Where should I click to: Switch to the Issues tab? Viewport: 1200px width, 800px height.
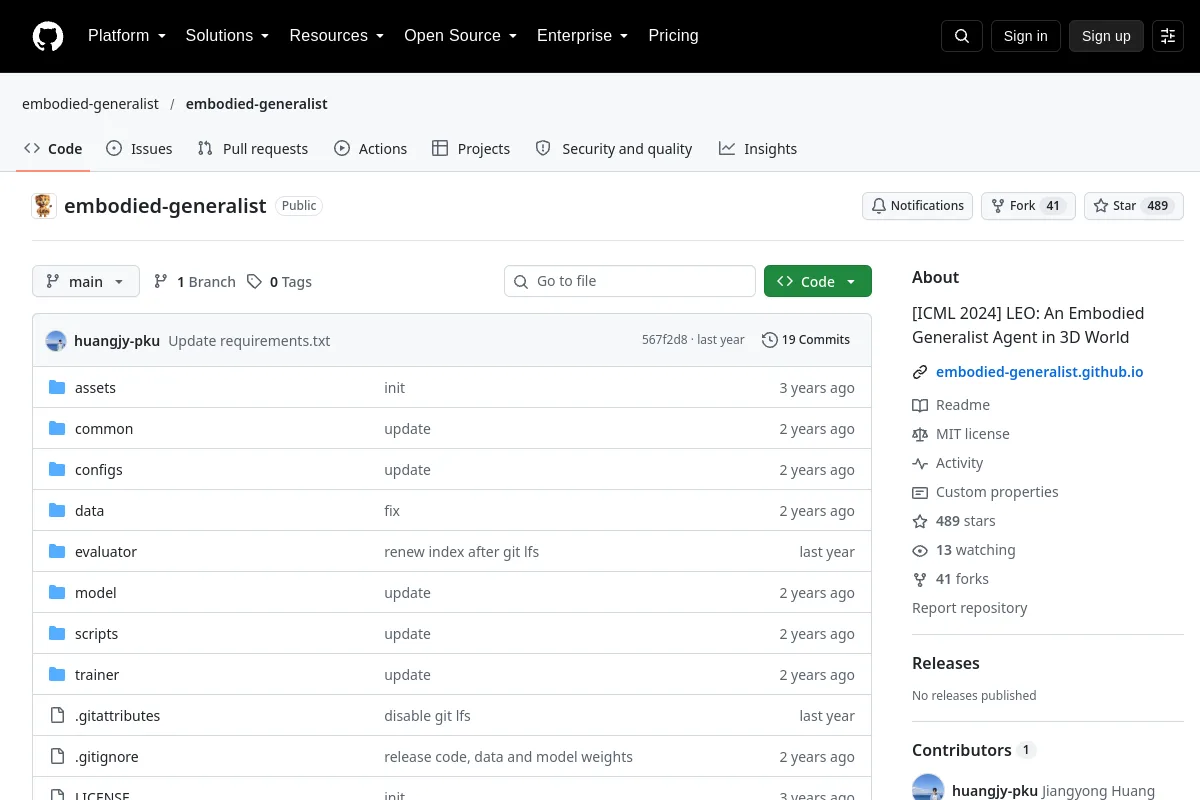139,149
